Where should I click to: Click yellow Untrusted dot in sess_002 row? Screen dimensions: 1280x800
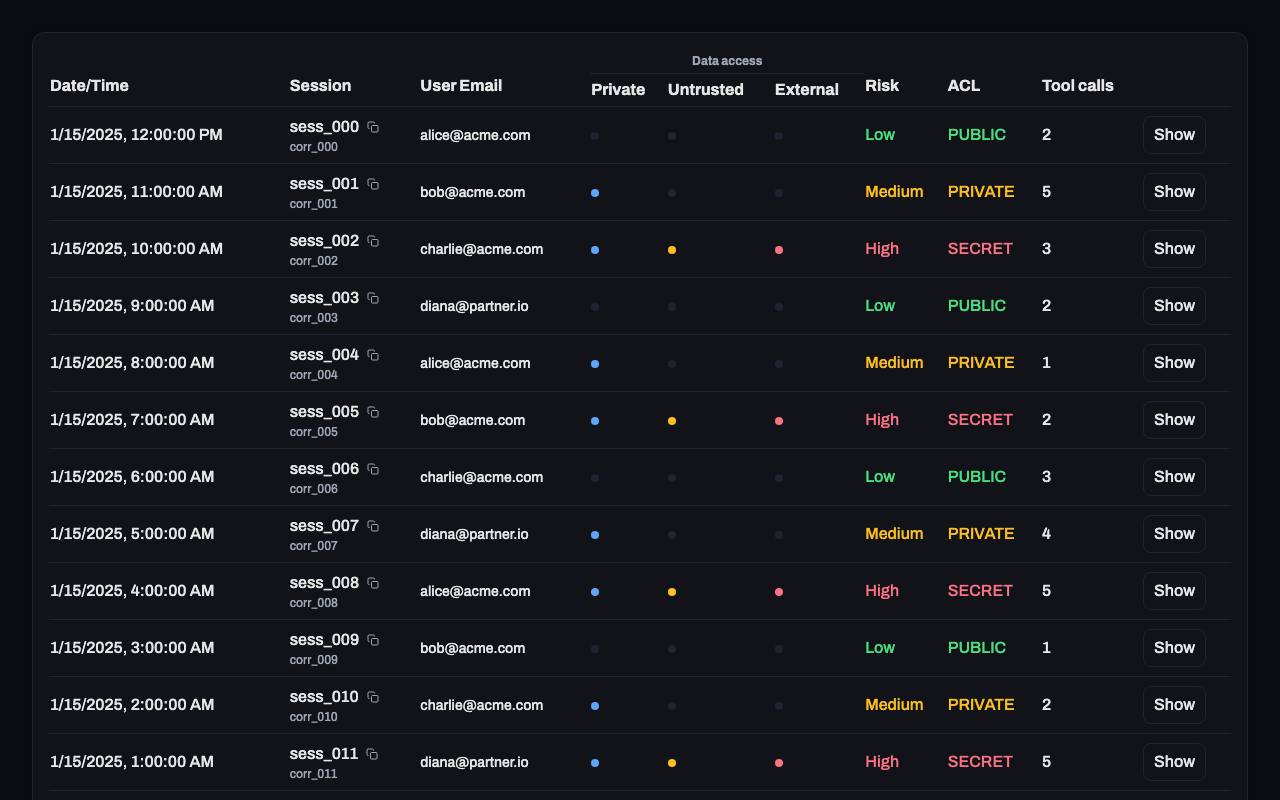coord(672,250)
